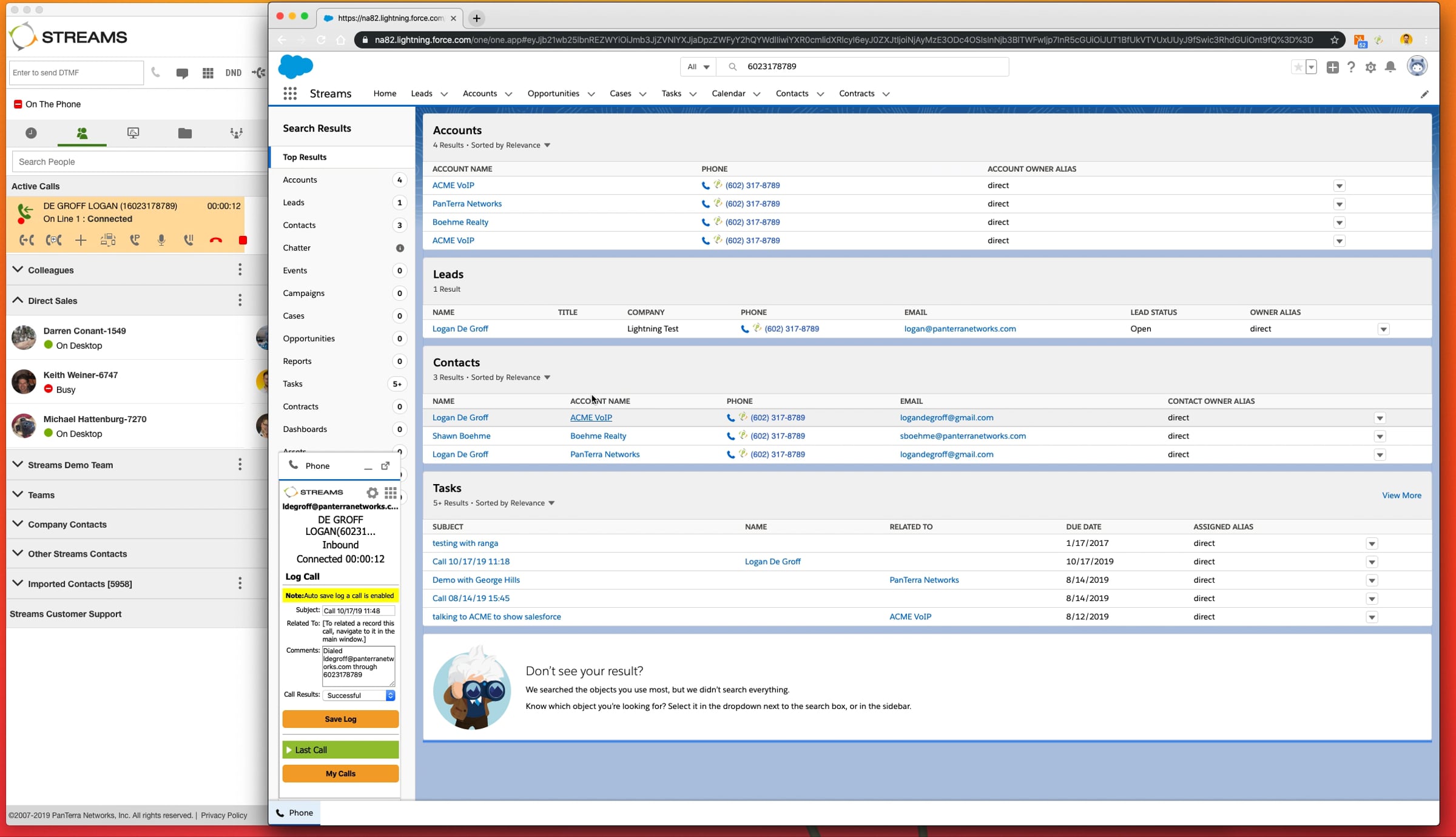Click the My Calls button

point(340,774)
